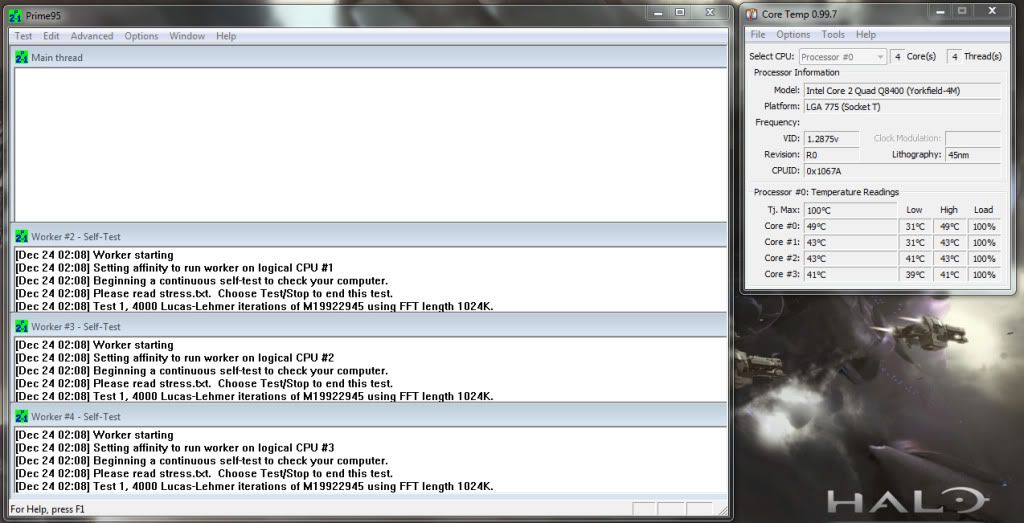The height and width of the screenshot is (523, 1024).
Task: Click Worker #2 line about logical CPU #1
Action: [x=174, y=268]
